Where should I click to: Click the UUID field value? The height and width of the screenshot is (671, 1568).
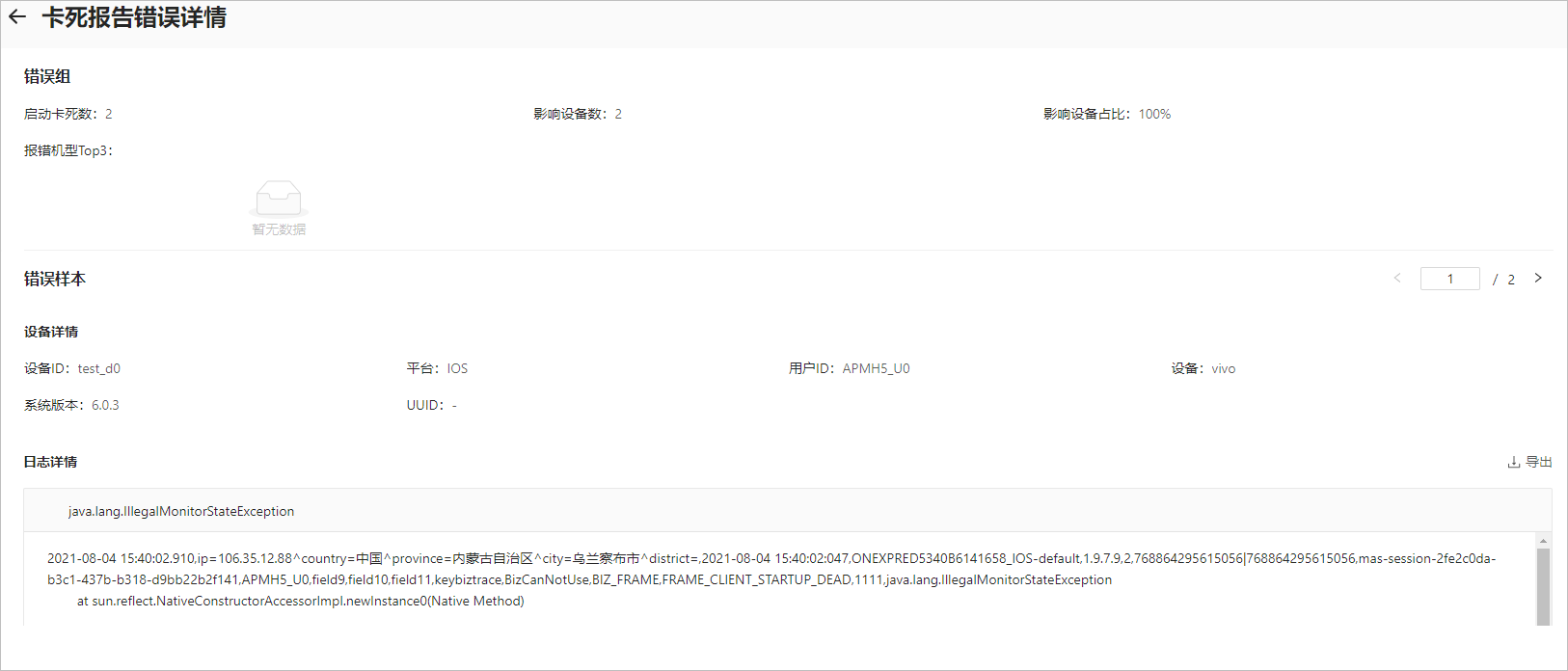pyautogui.click(x=454, y=405)
